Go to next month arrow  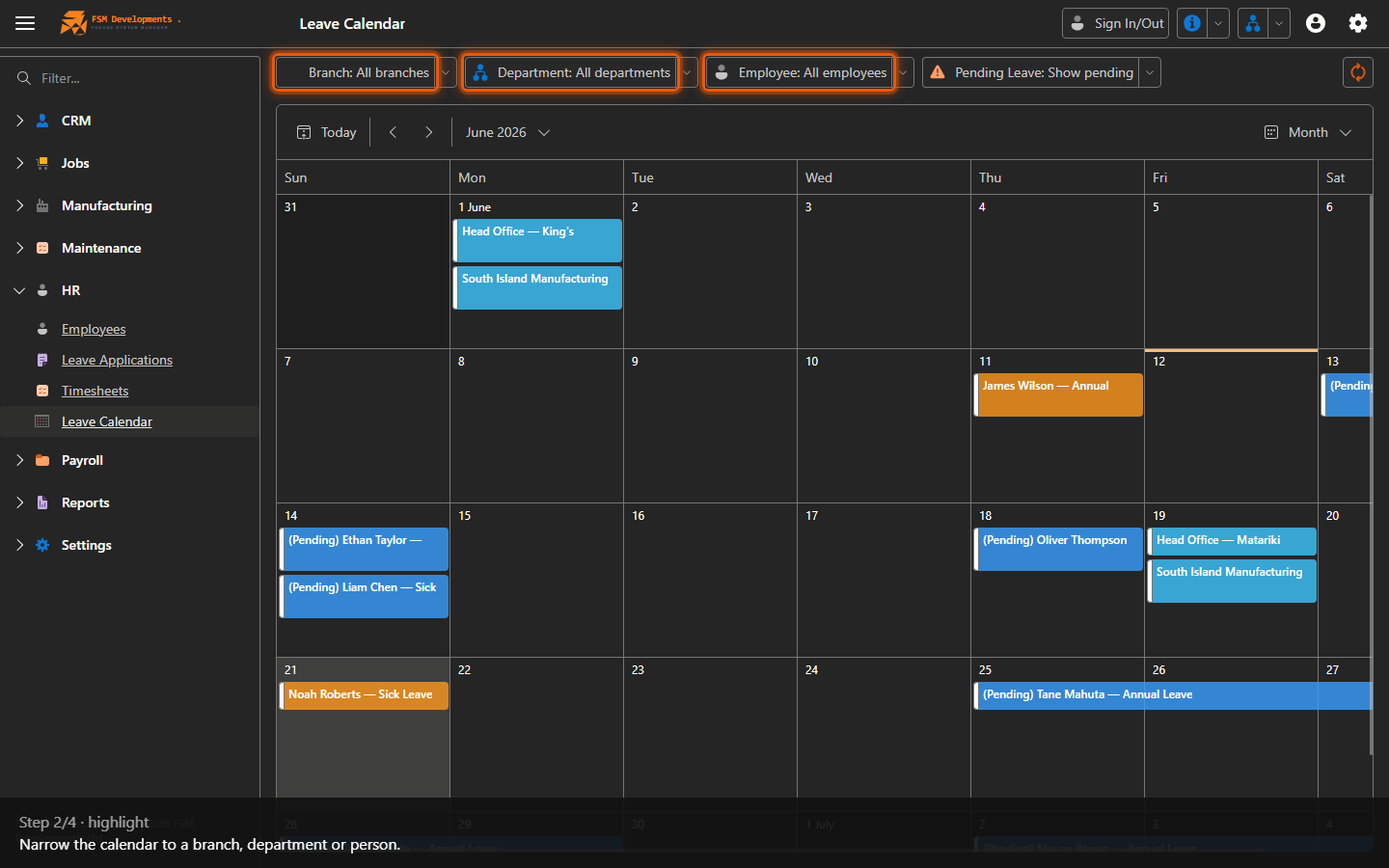tap(429, 132)
